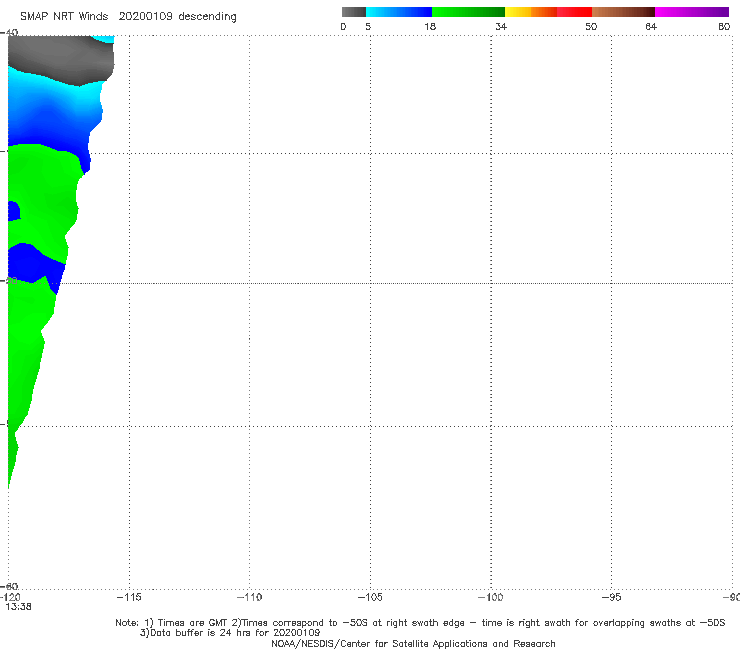Pick the yellow-to-red segment of the color bar

click(548, 12)
